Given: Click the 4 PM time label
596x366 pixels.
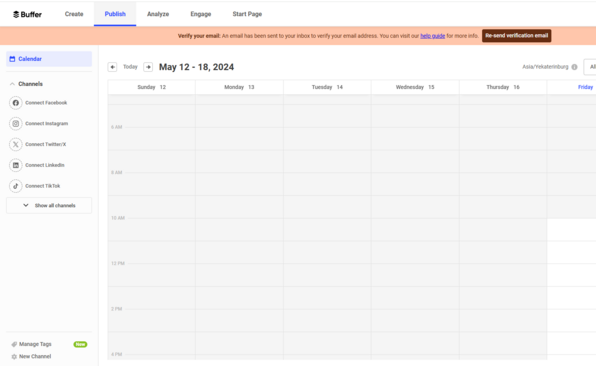Looking at the screenshot, I should (x=117, y=354).
